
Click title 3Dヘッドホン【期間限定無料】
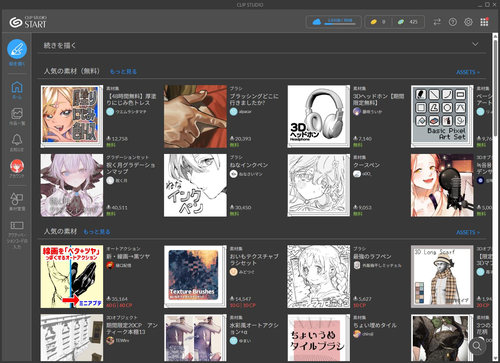pyautogui.click(x=378, y=100)
